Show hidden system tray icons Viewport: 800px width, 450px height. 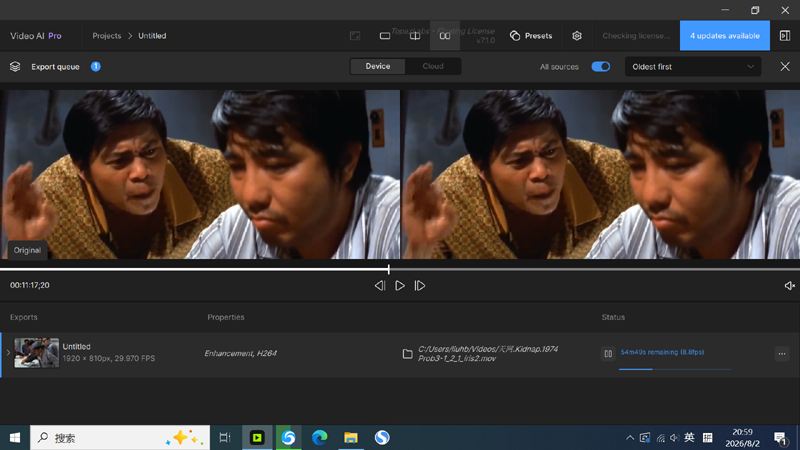tap(630, 438)
